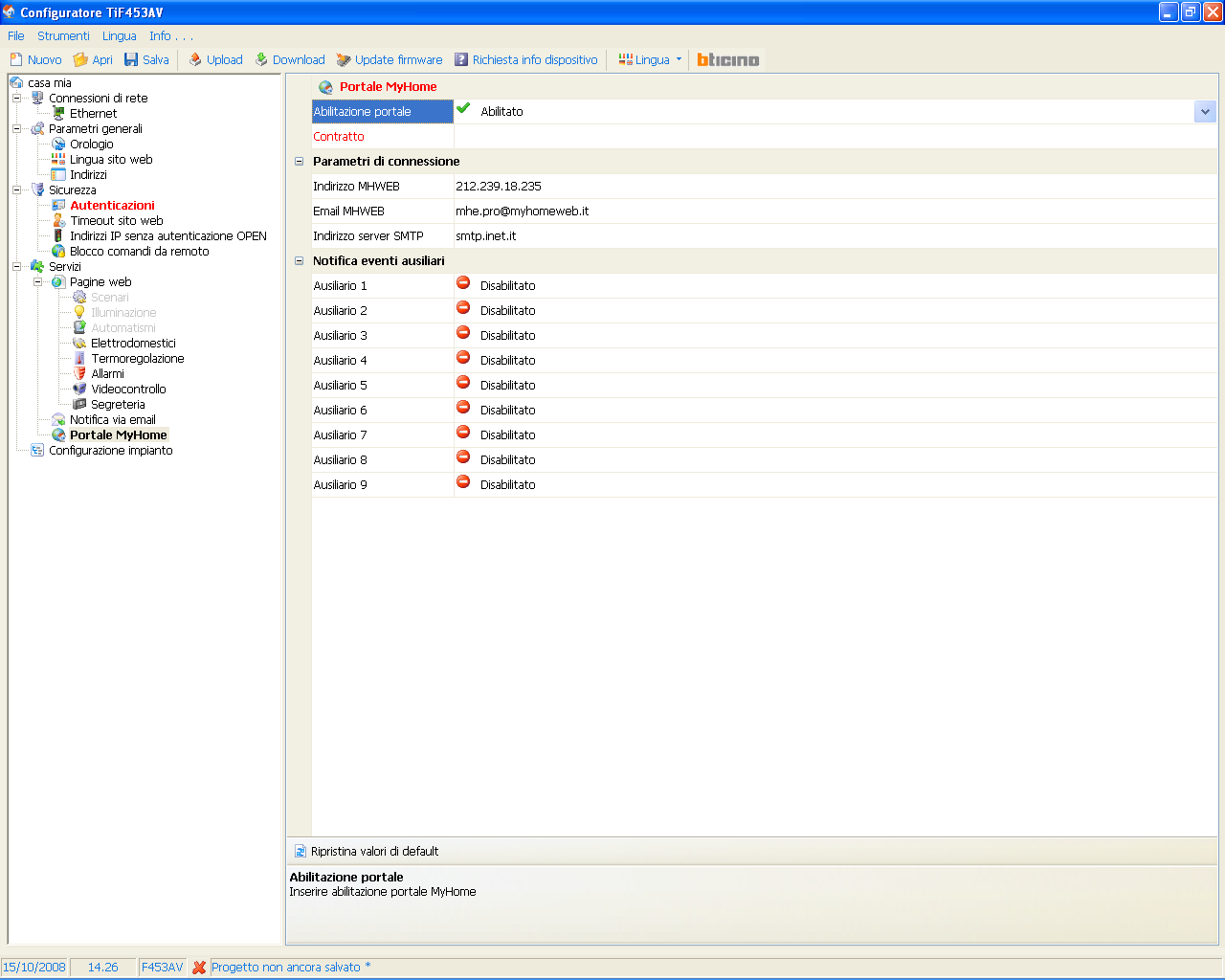The image size is (1225, 980).
Task: Click Ripristina valori di default text
Action: click(x=374, y=851)
